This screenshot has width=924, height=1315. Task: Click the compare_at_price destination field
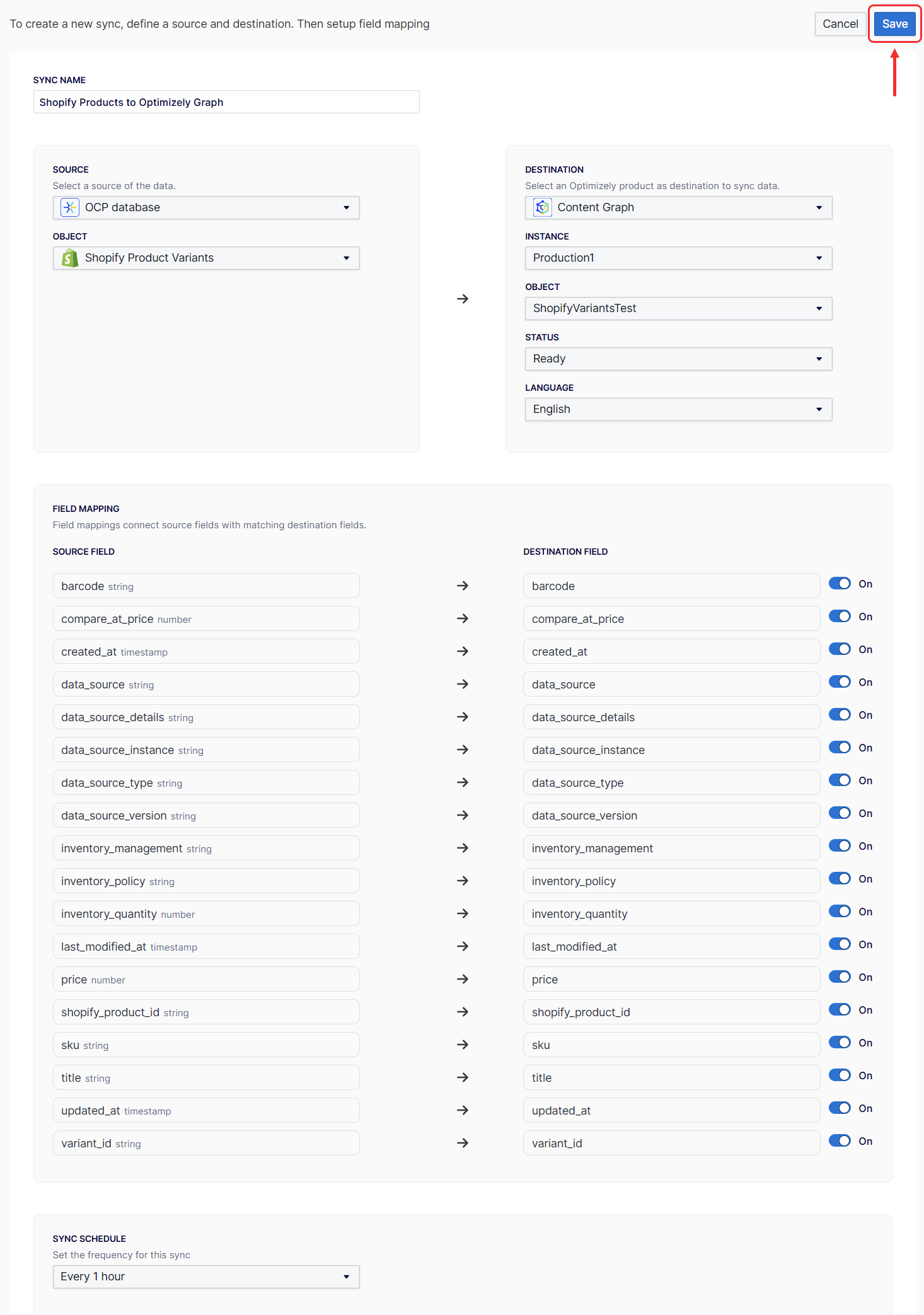click(671, 618)
